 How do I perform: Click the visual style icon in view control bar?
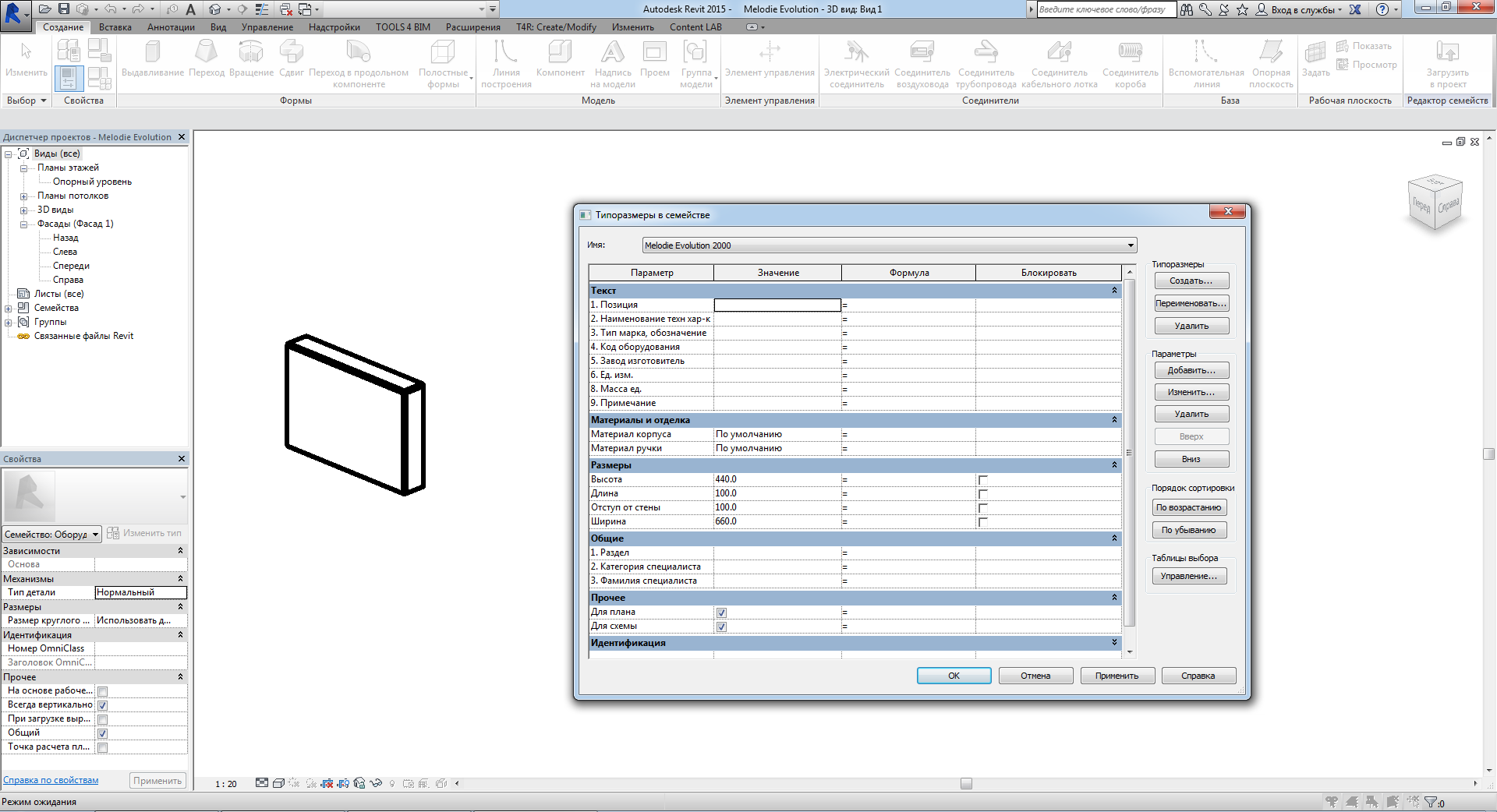[278, 783]
